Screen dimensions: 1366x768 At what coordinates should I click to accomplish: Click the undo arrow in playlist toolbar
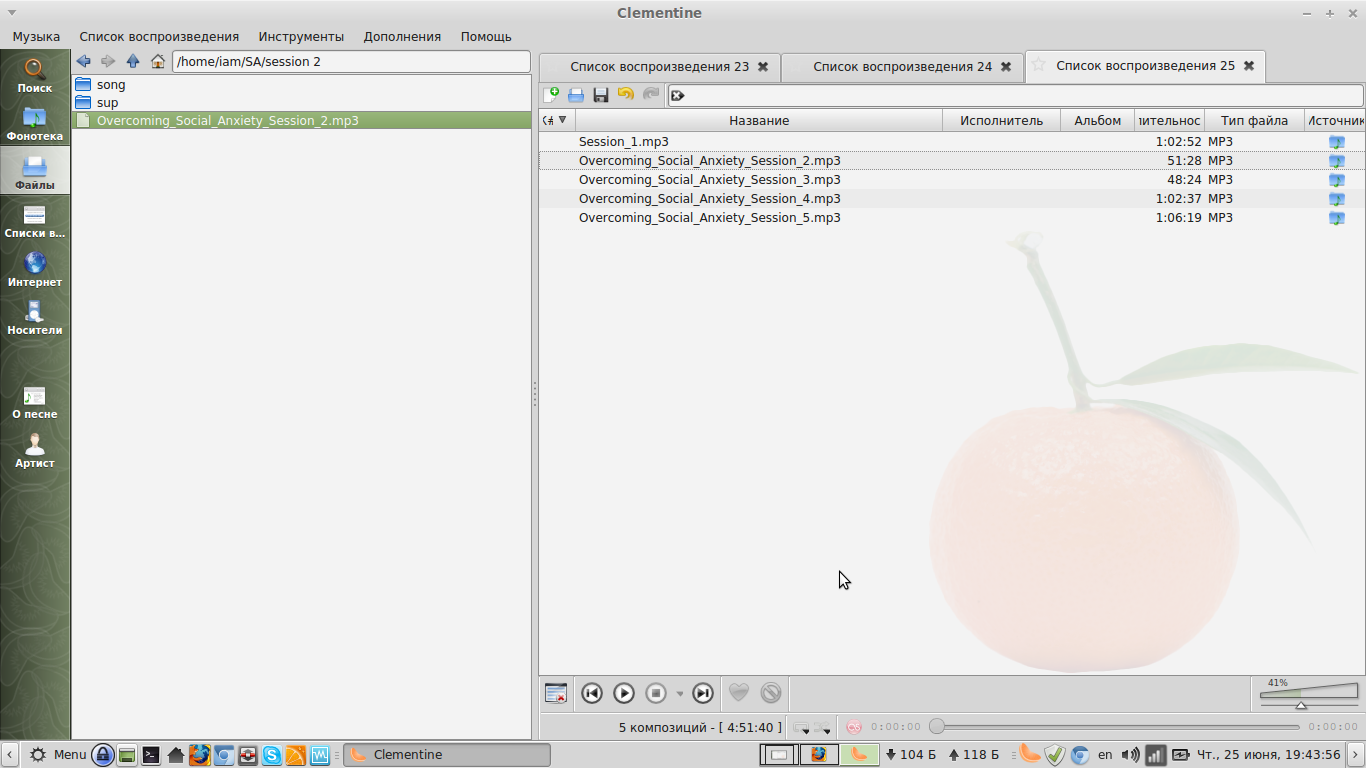tap(626, 95)
